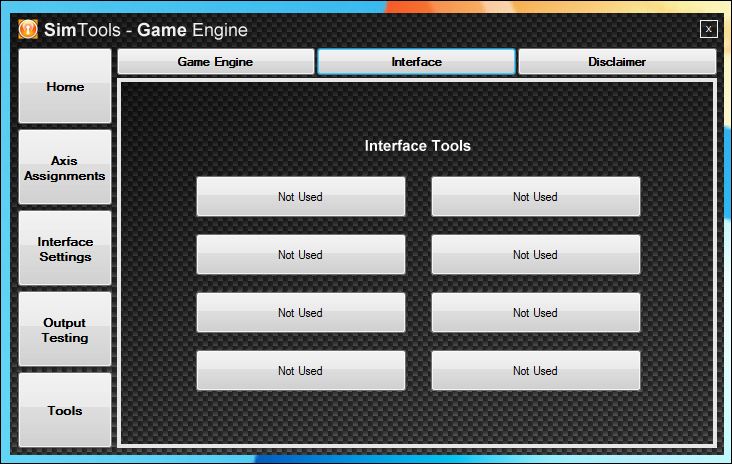Open the Output Testing page

coord(65,330)
